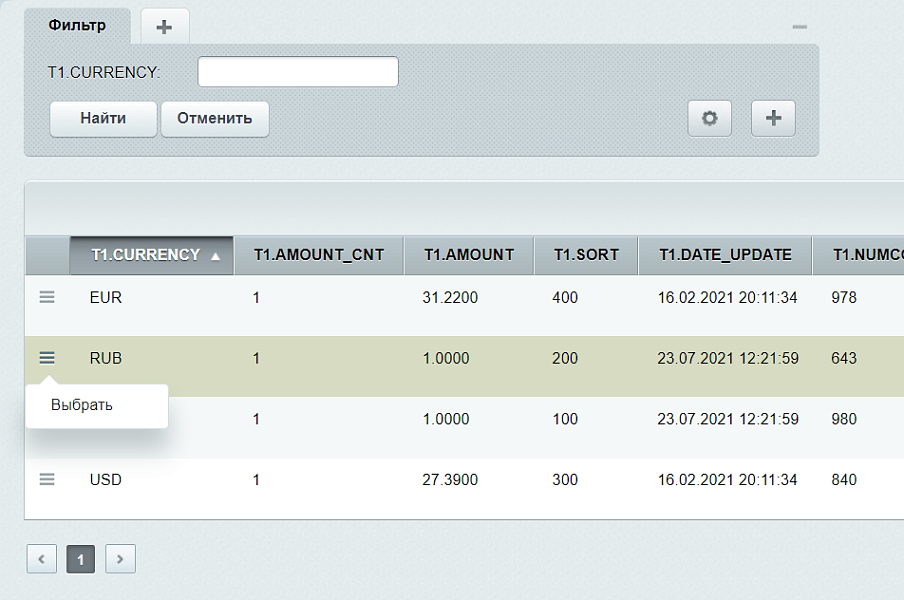The width and height of the screenshot is (904, 600).
Task: Open the USD row hamburger menu
Action: tap(47, 480)
